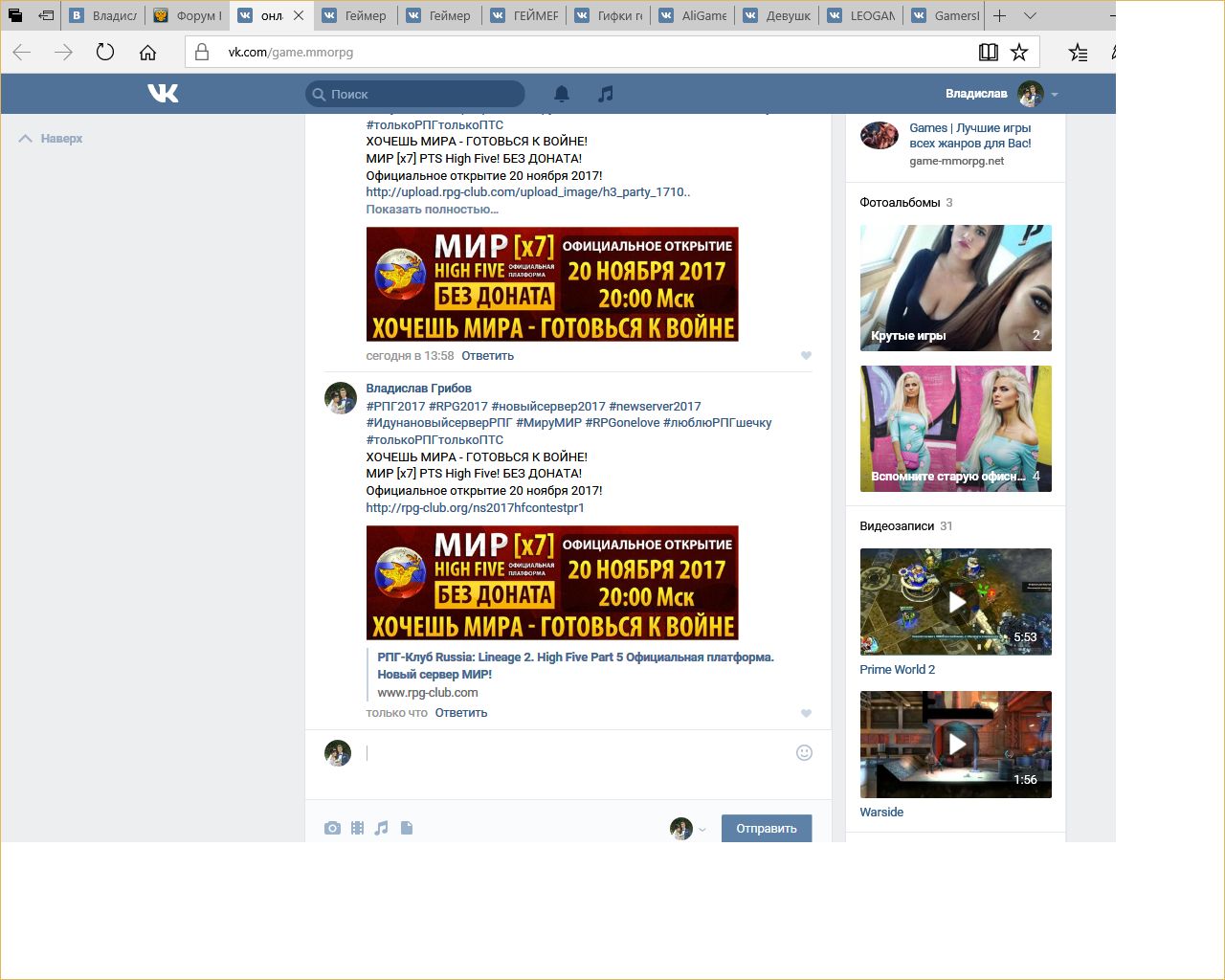Click the Поиск search field

click(421, 94)
